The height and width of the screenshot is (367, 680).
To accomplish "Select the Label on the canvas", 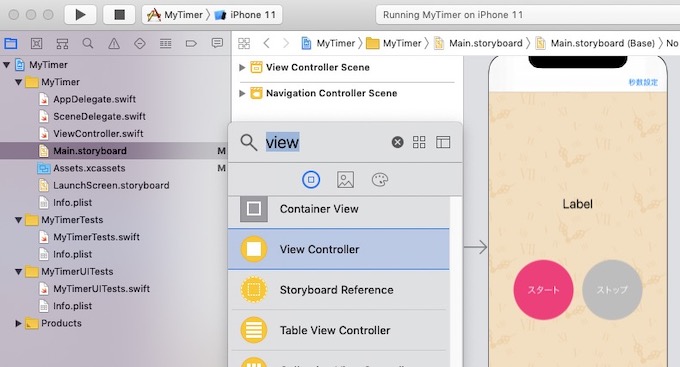I will pyautogui.click(x=577, y=204).
